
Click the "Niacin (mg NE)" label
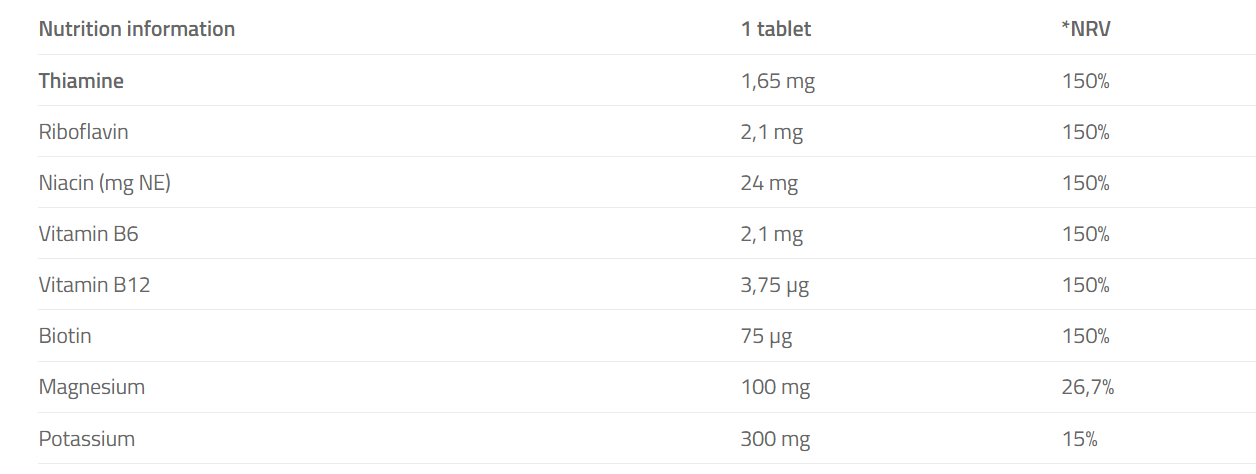point(105,183)
